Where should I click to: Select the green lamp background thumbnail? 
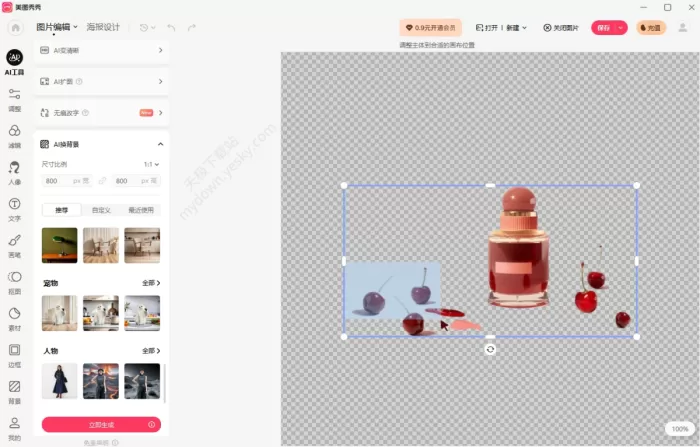59,245
